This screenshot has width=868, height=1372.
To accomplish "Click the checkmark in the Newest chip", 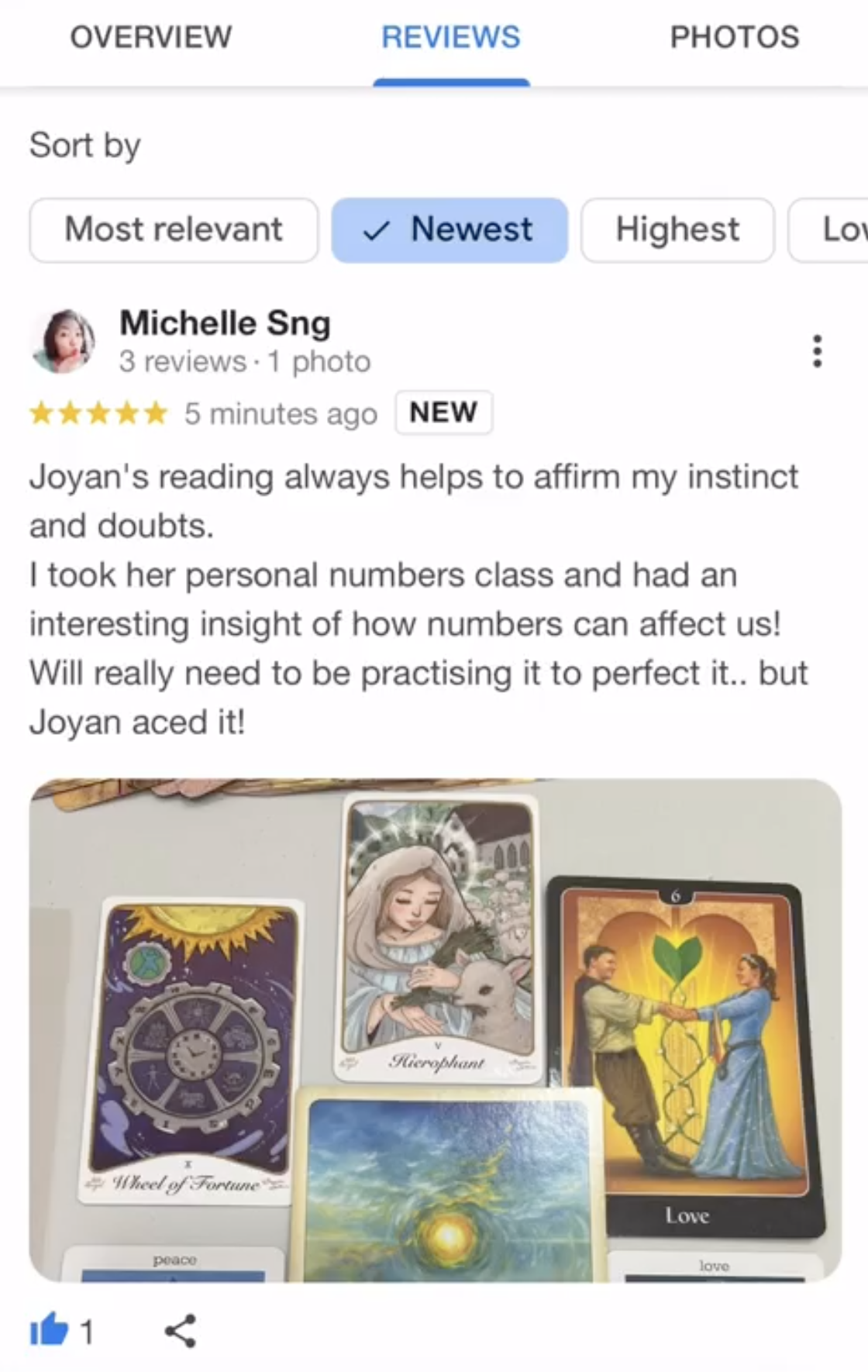I will [x=376, y=230].
